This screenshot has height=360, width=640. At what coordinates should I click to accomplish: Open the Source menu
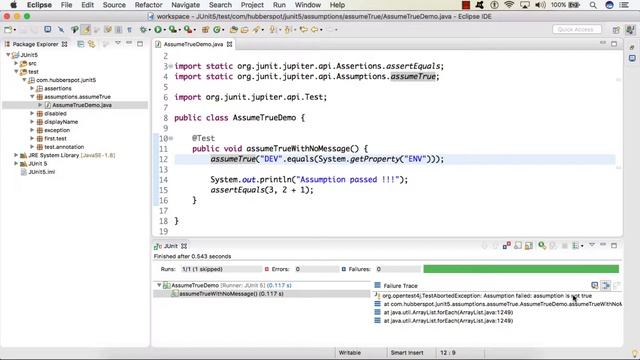pyautogui.click(x=114, y=5)
